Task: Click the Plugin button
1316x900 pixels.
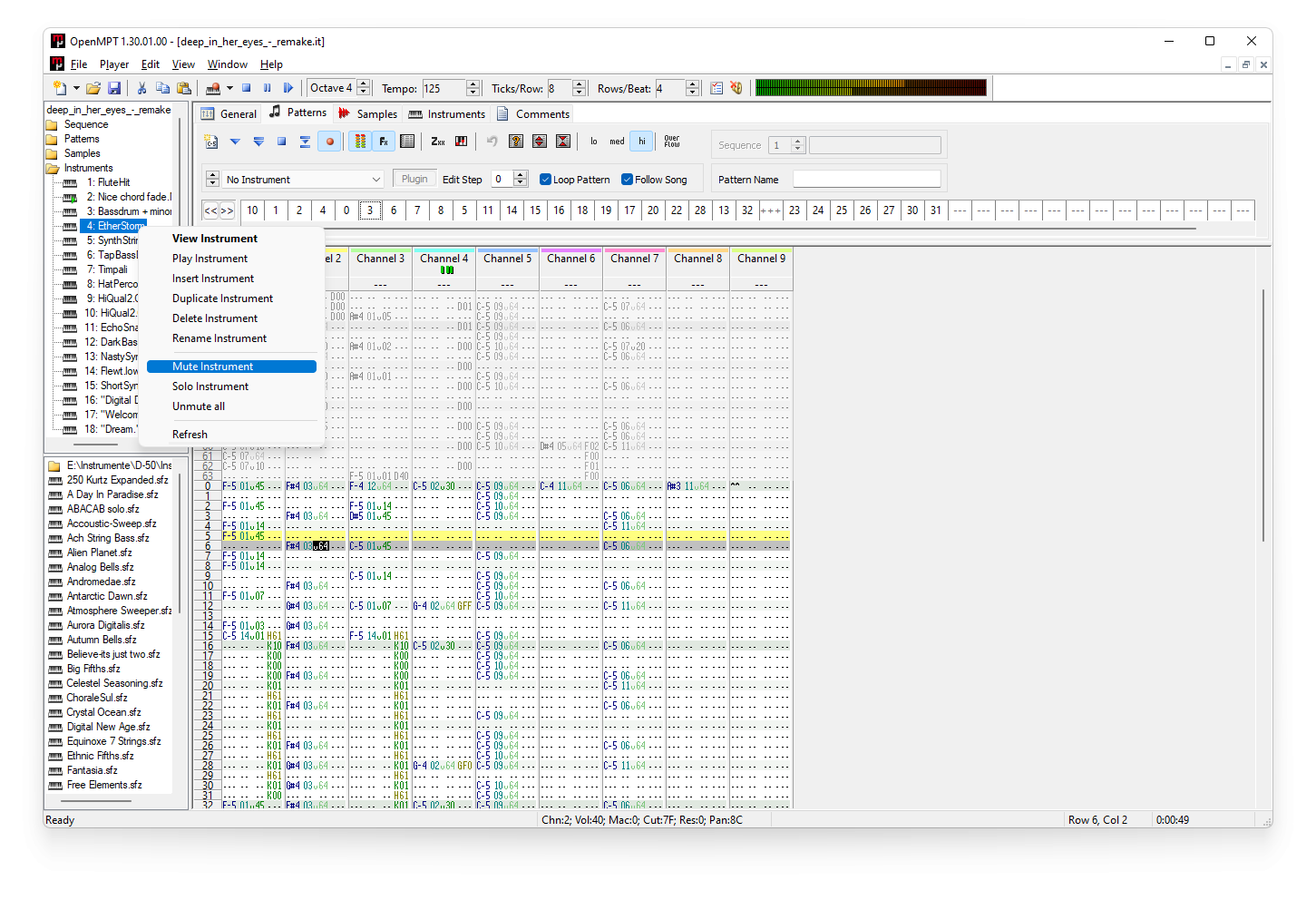Action: pyautogui.click(x=414, y=180)
